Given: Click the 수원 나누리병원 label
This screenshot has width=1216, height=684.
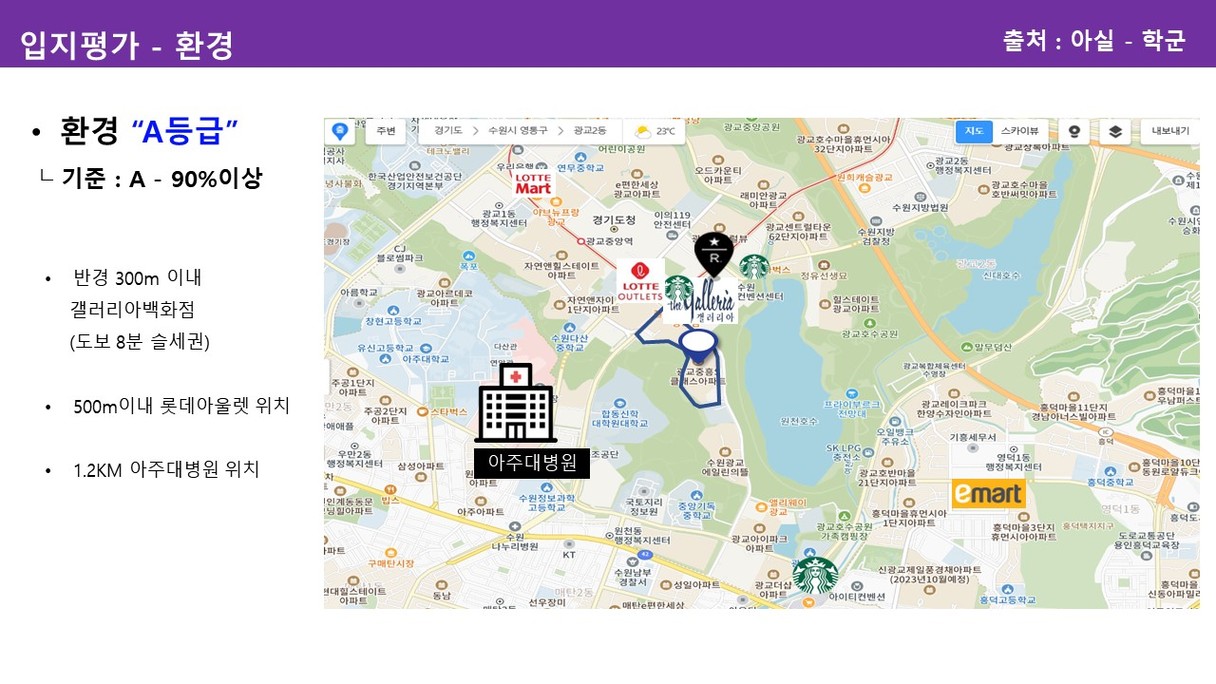Looking at the screenshot, I should 516,541.
